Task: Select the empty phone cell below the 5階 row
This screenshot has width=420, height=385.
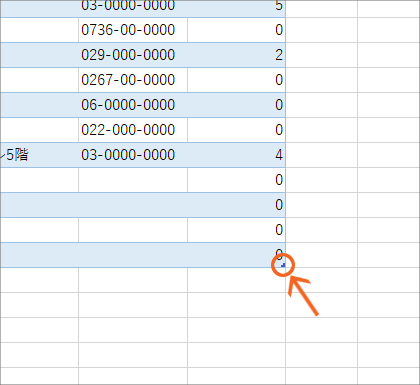Action: click(133, 180)
